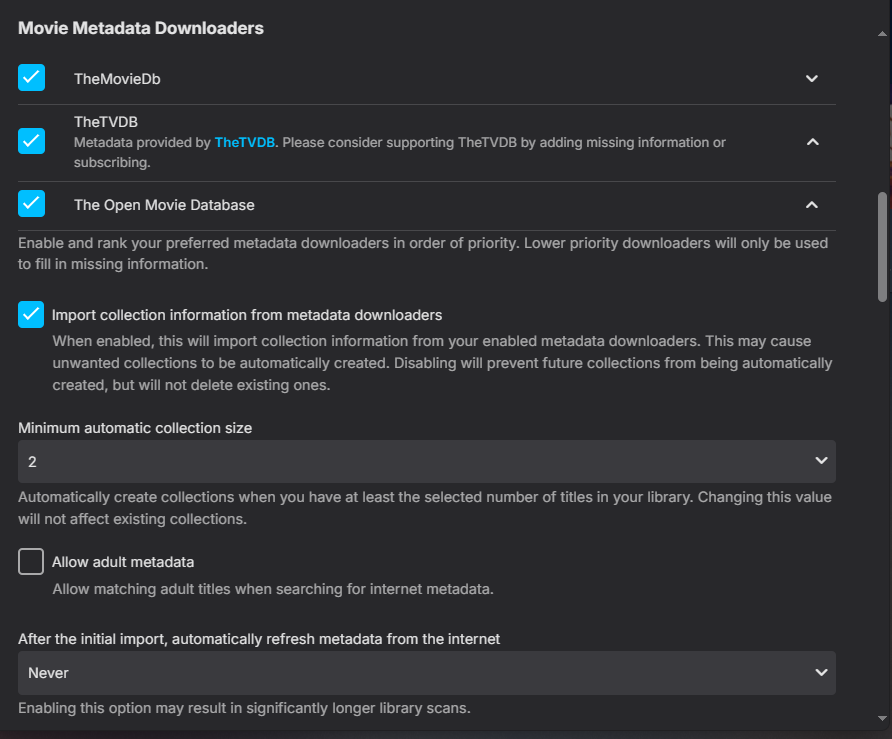The height and width of the screenshot is (739, 892).
Task: Click the Allow adult metadata label
Action: tap(123, 562)
